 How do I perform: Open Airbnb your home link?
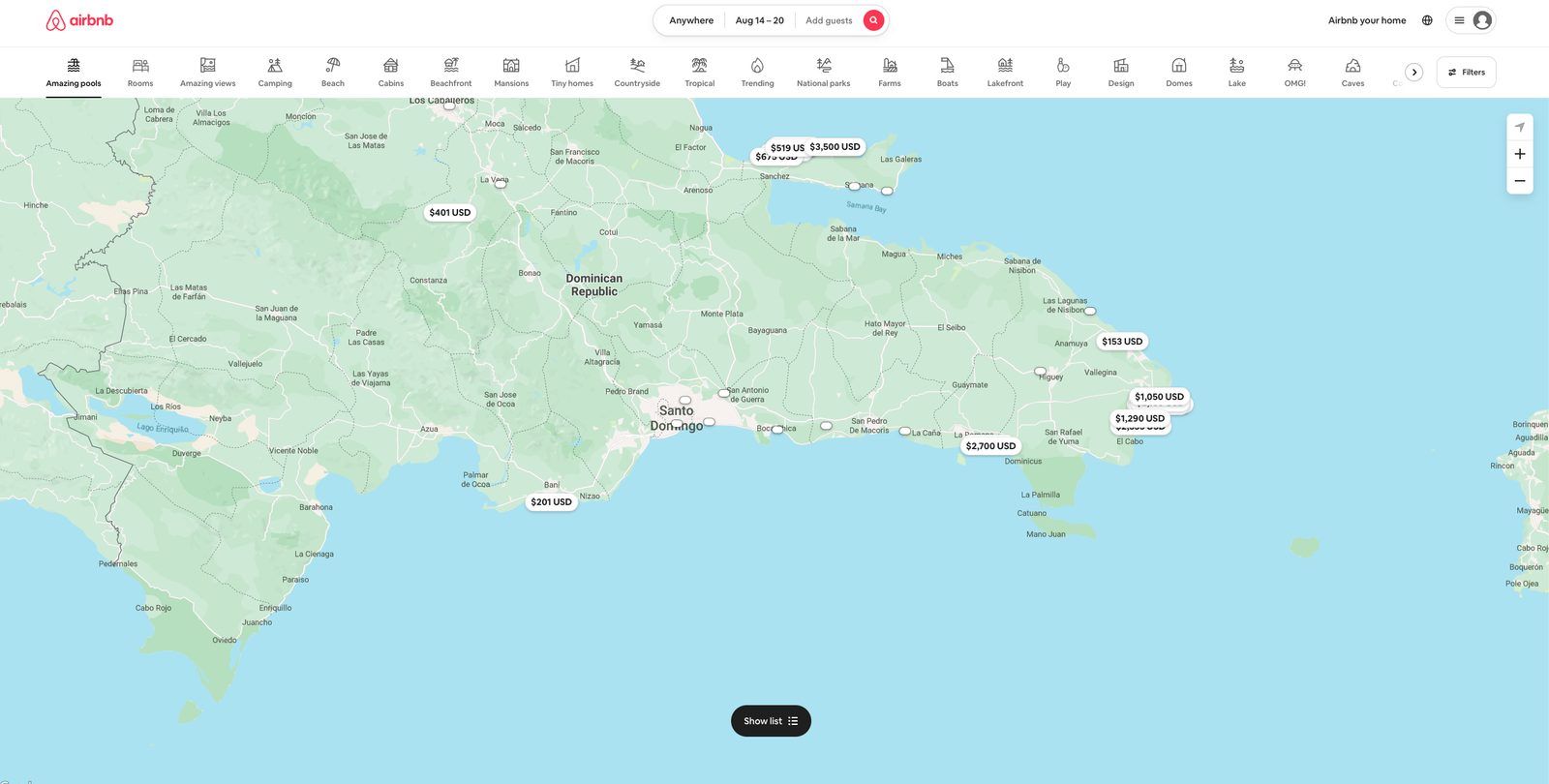tap(1367, 20)
